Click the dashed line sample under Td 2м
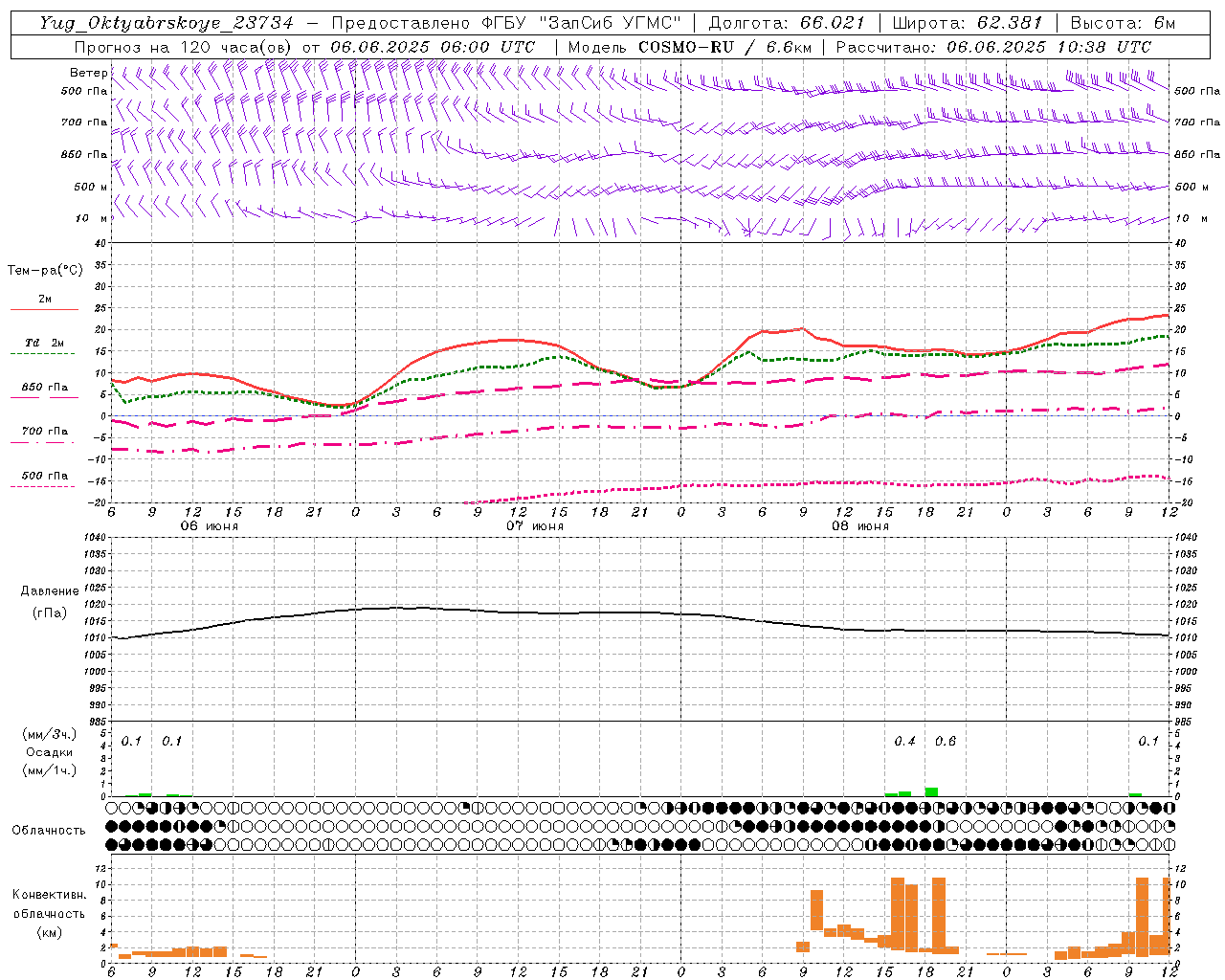Viewport: 1225px width, 980px height. 43,354
